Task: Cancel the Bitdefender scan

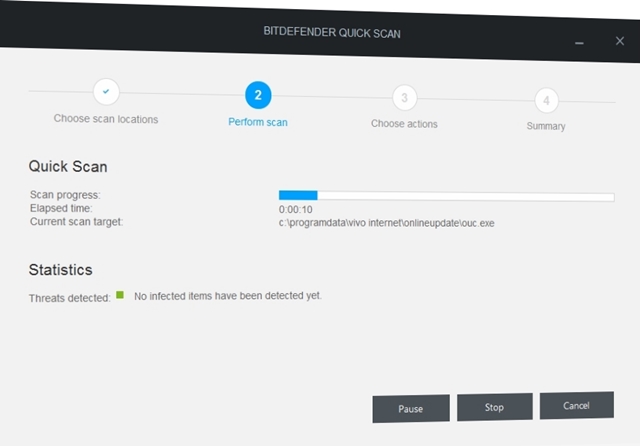Action: 576,405
